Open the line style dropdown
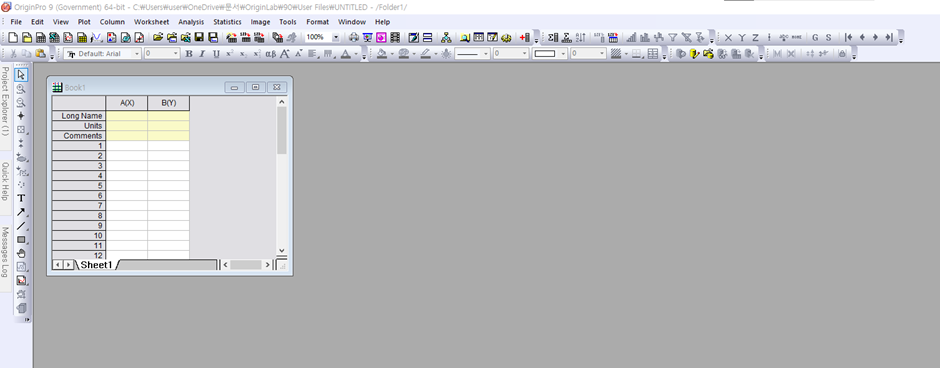Viewport: 940px width, 368px height. (x=486, y=54)
